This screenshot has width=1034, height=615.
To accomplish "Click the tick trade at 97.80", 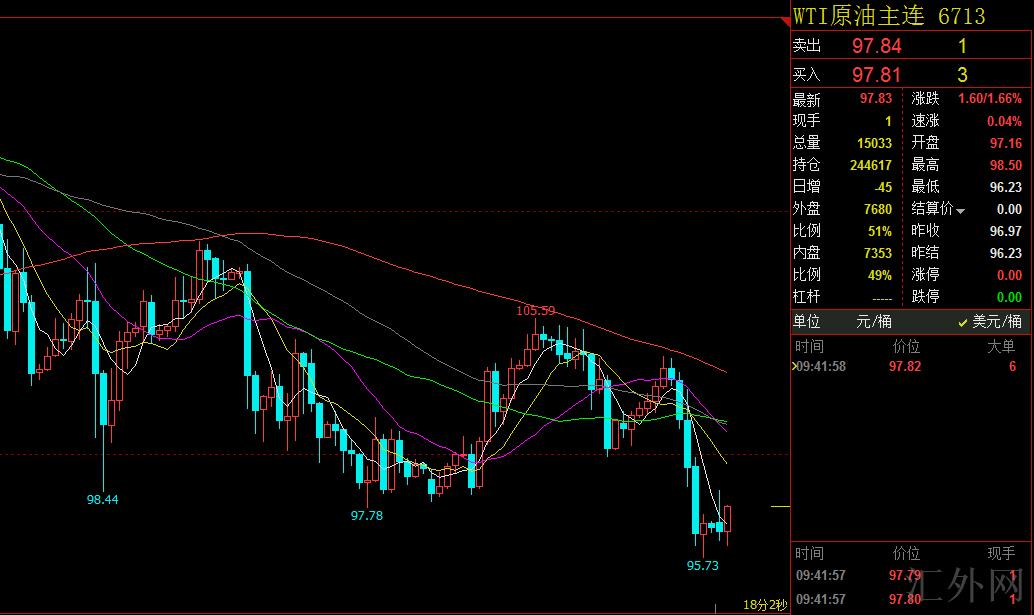I will click(x=905, y=599).
